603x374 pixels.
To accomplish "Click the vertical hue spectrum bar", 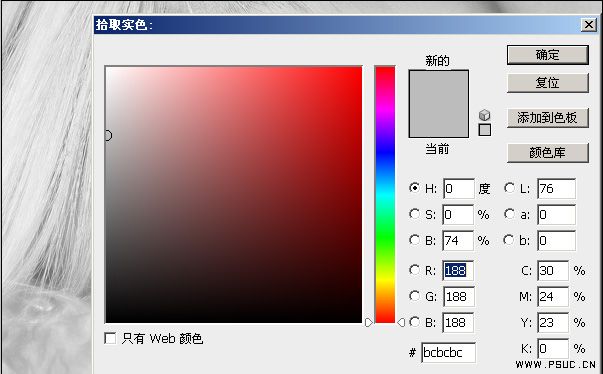I will (x=385, y=194).
